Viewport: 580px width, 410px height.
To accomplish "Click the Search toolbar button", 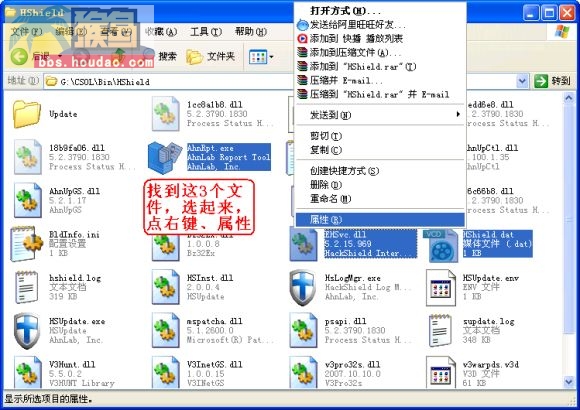I will tap(160, 57).
